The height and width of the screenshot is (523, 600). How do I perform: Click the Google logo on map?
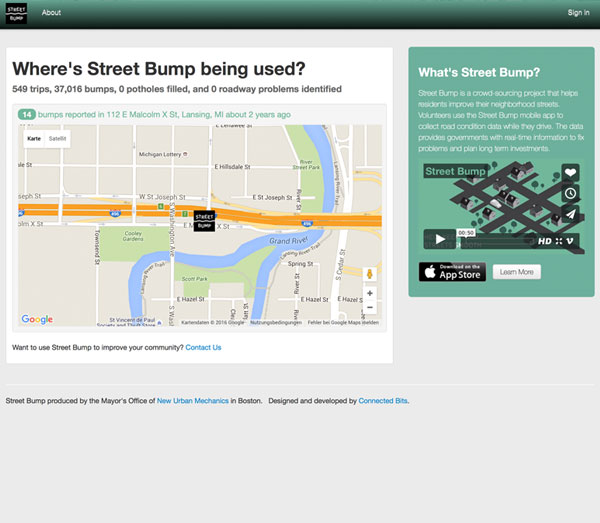[x=37, y=319]
